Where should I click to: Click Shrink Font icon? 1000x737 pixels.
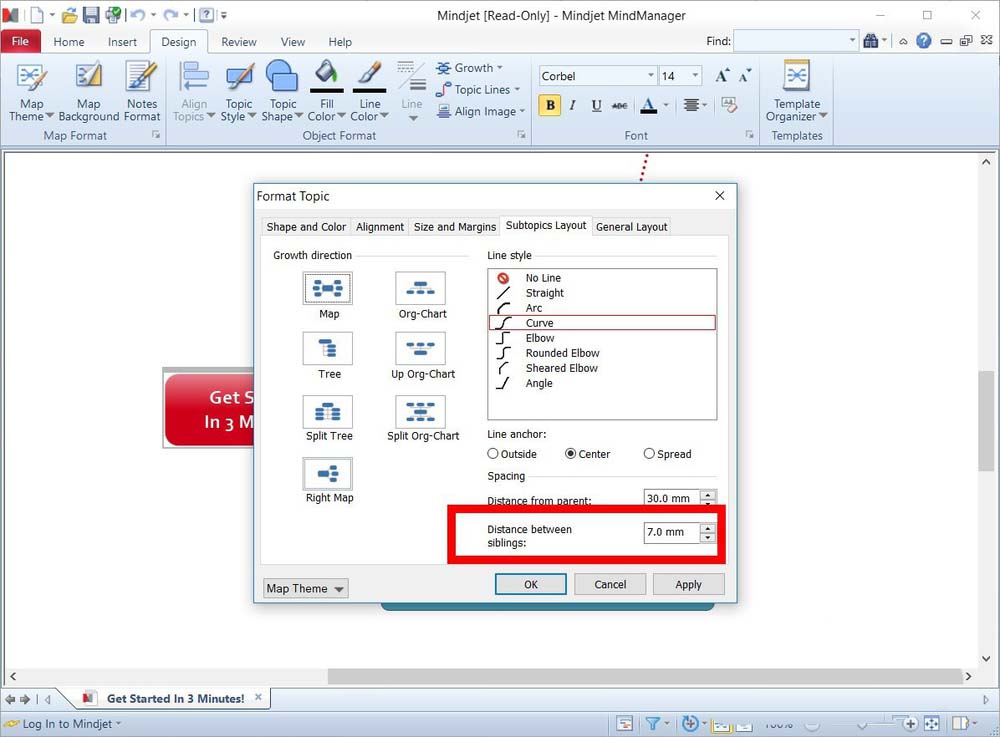tap(745, 76)
